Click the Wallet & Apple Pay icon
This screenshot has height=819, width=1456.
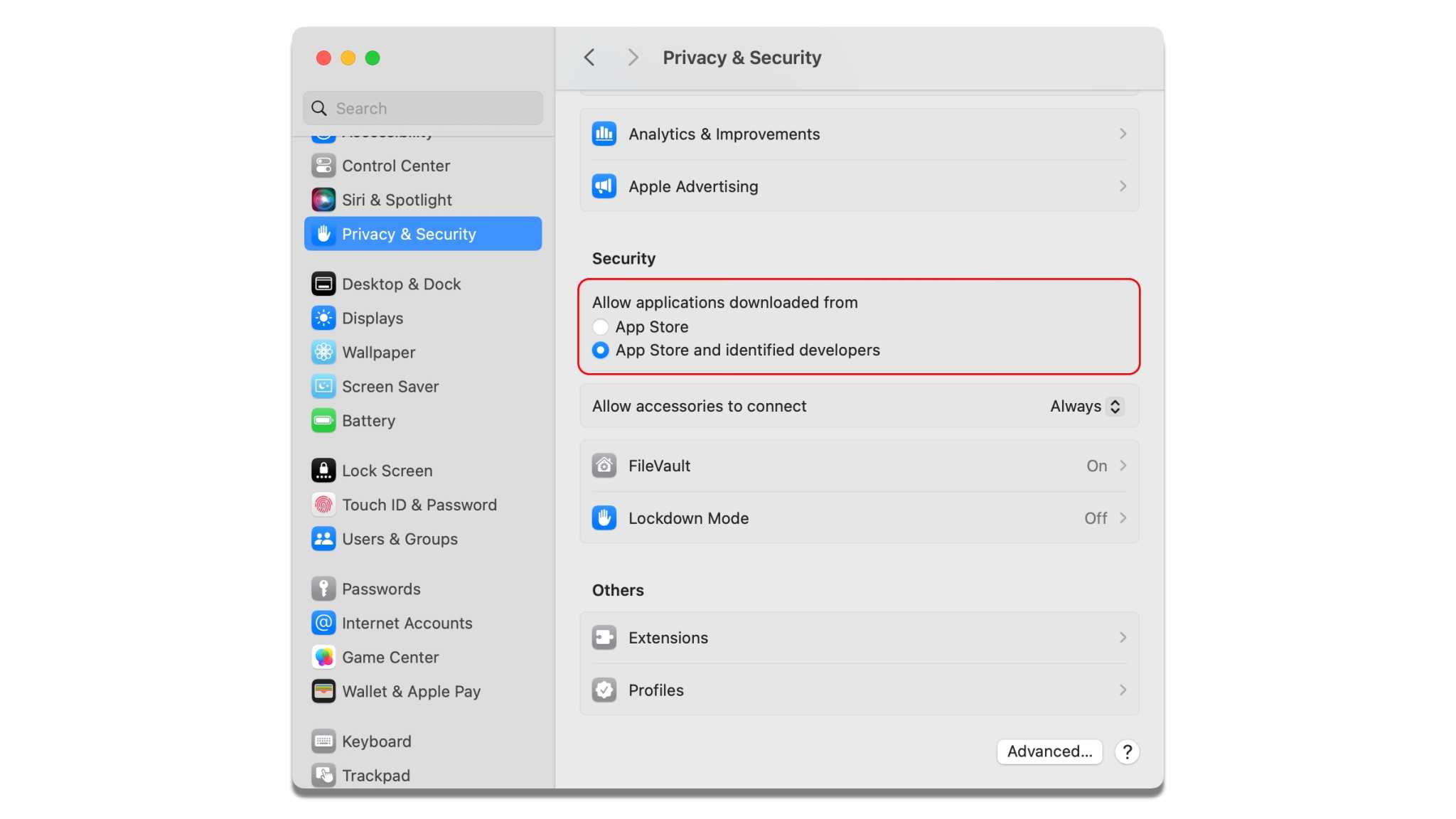point(323,690)
